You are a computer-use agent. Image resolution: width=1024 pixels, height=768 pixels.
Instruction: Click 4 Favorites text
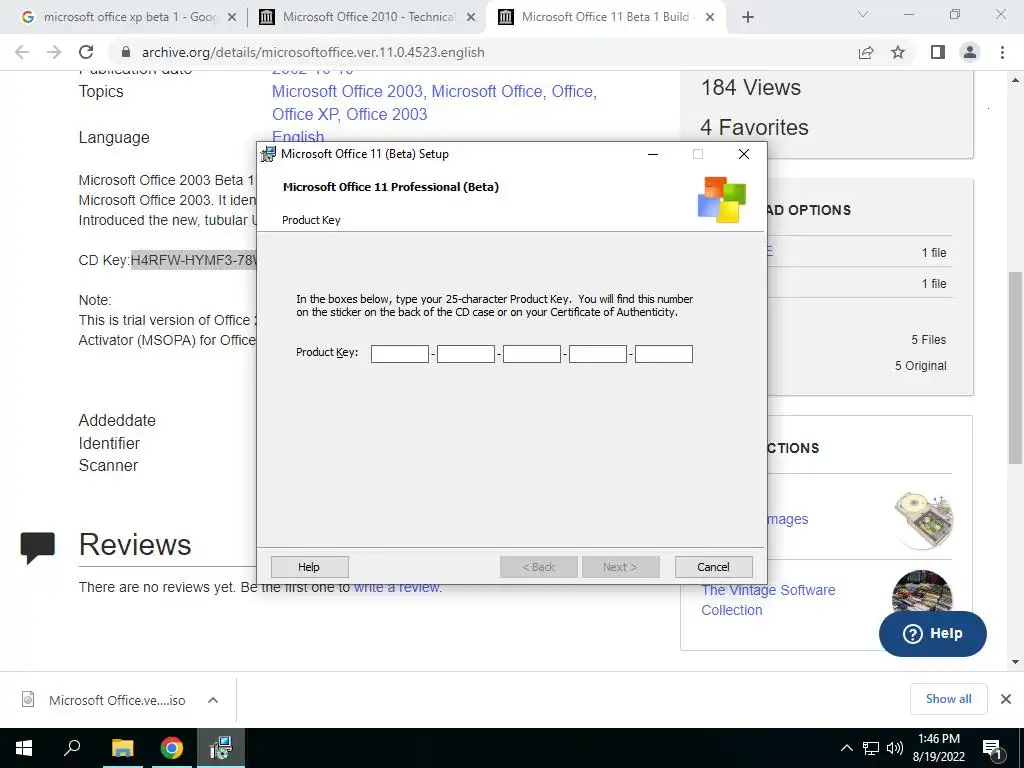[754, 127]
